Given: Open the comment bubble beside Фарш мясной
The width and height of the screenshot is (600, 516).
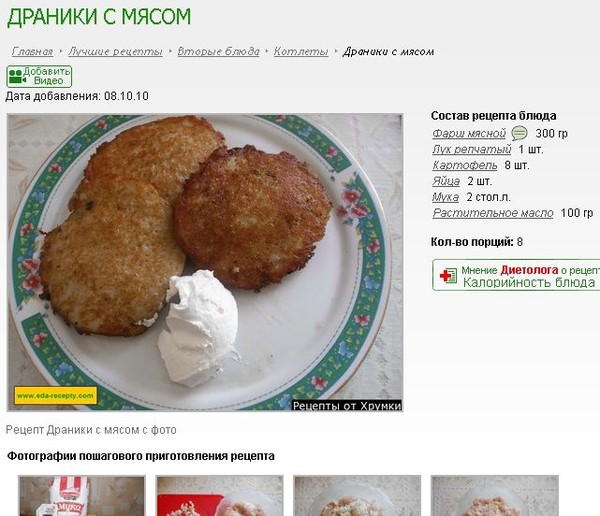Looking at the screenshot, I should (519, 133).
